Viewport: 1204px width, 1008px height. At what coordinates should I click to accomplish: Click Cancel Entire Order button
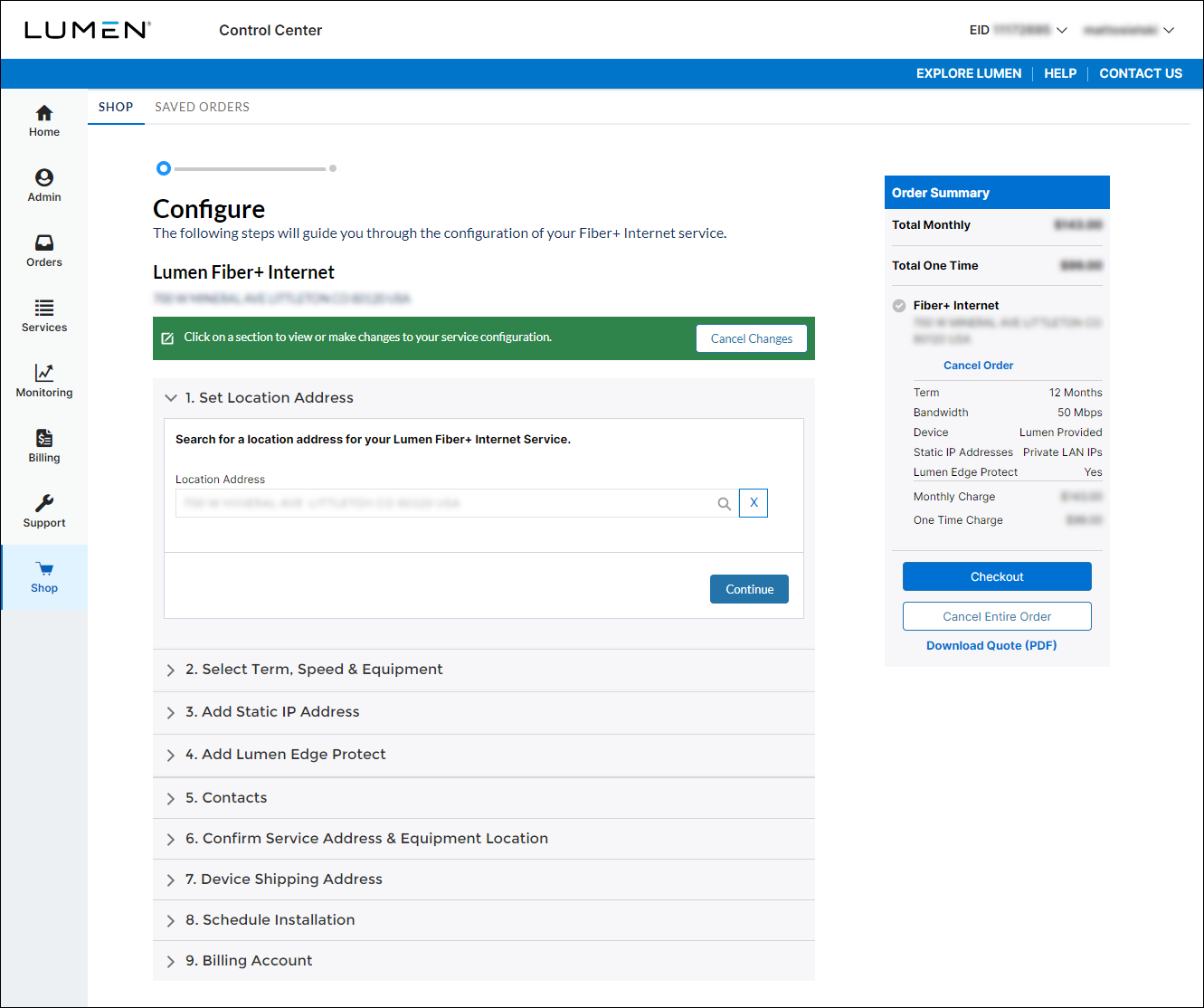click(997, 616)
